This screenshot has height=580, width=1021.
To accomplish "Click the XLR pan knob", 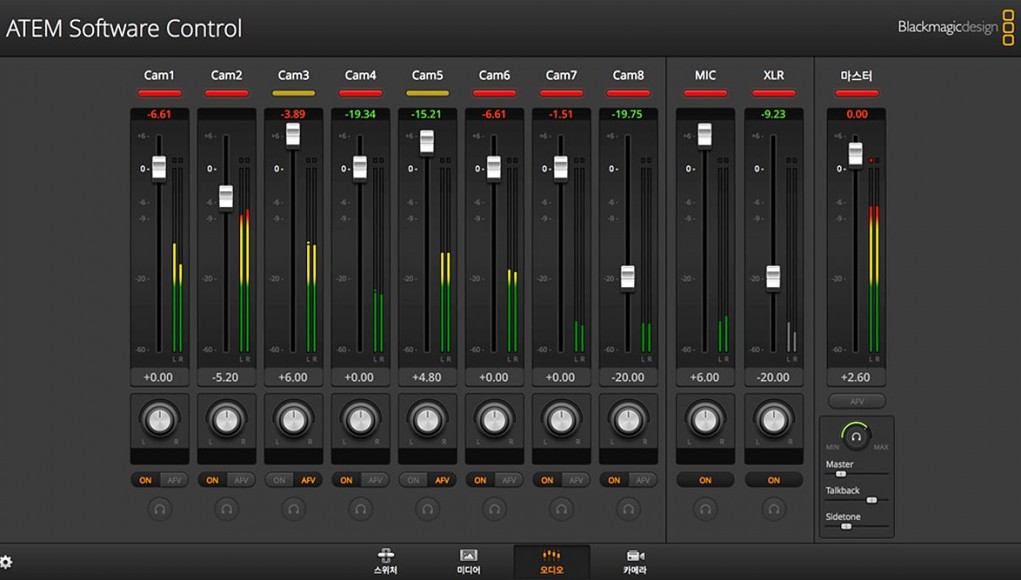I will pyautogui.click(x=774, y=420).
